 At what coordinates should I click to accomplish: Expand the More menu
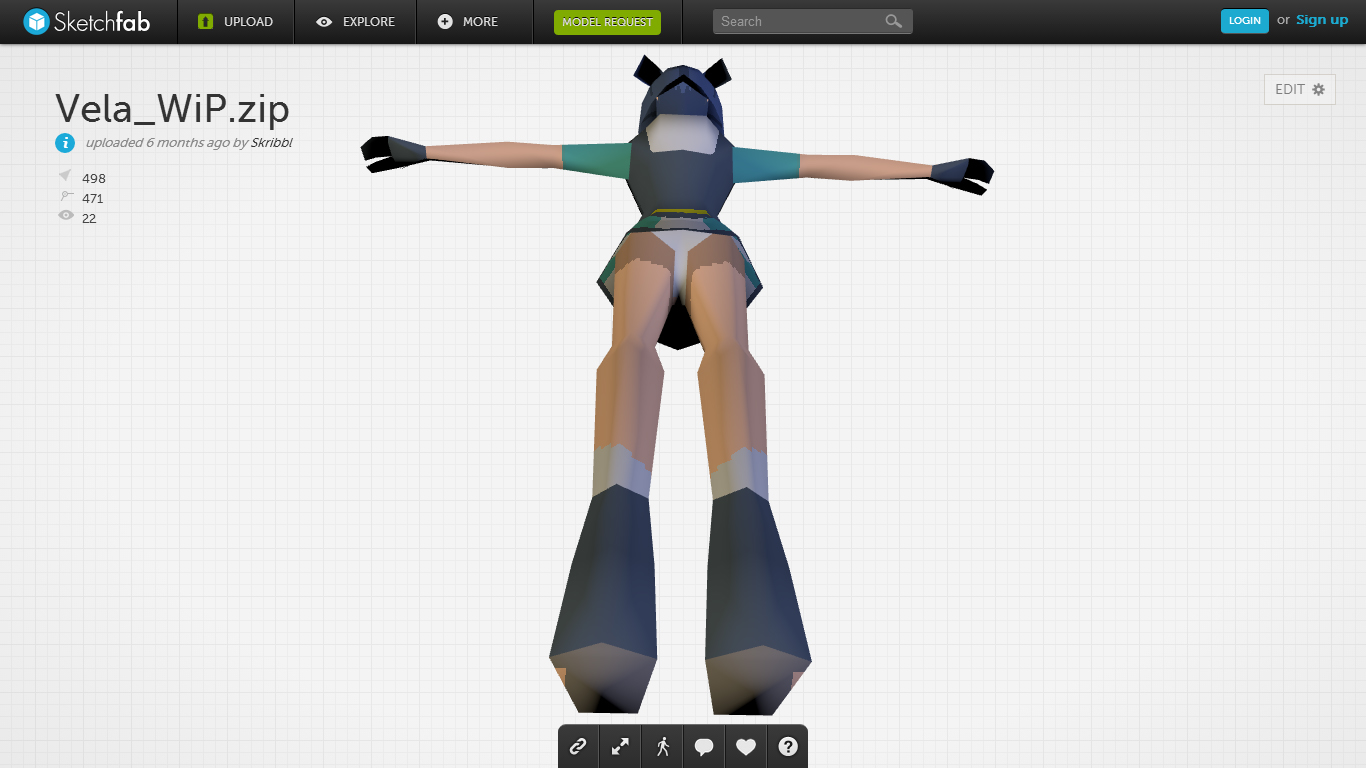[468, 22]
